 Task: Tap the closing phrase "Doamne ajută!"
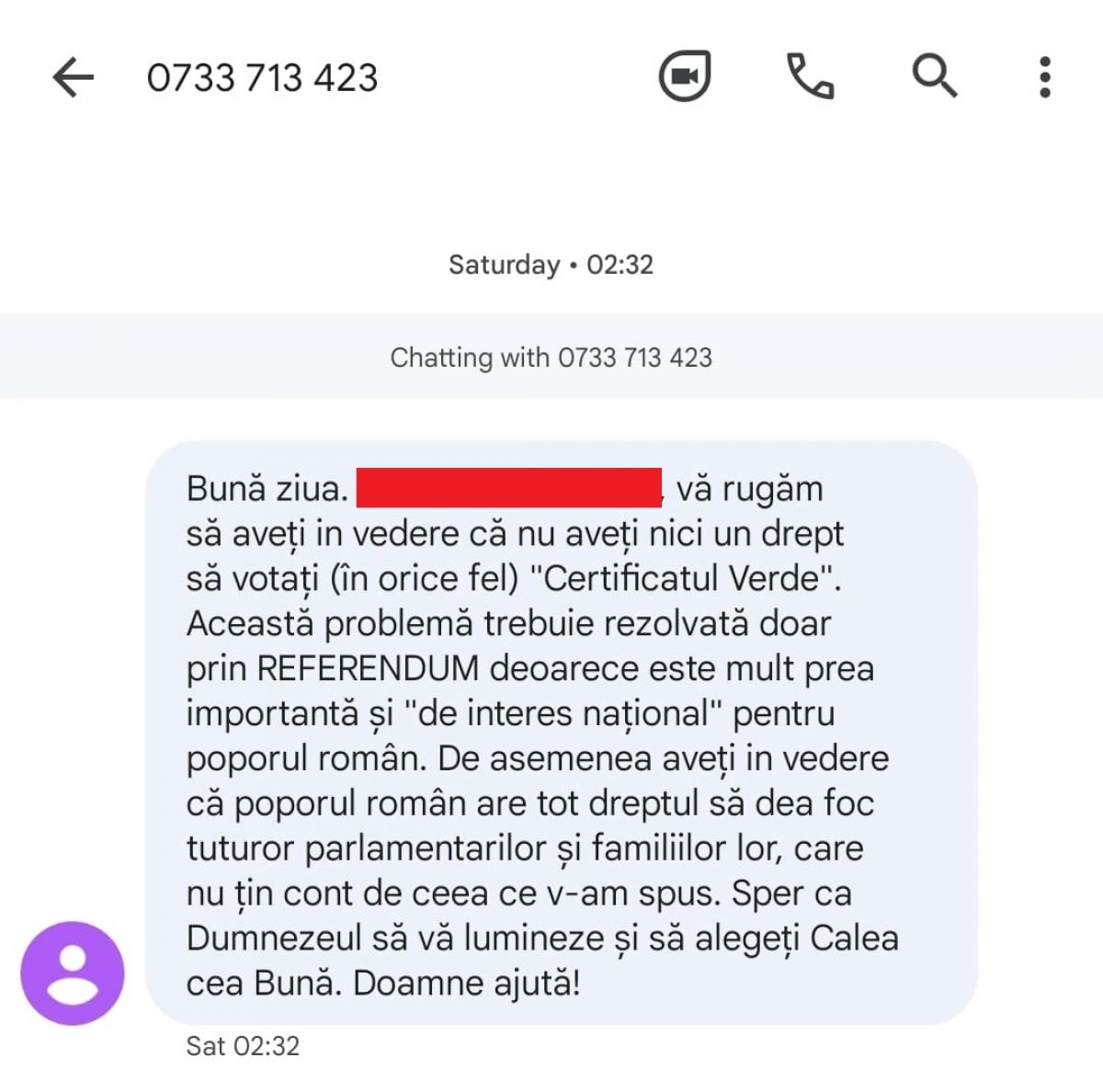(x=467, y=984)
